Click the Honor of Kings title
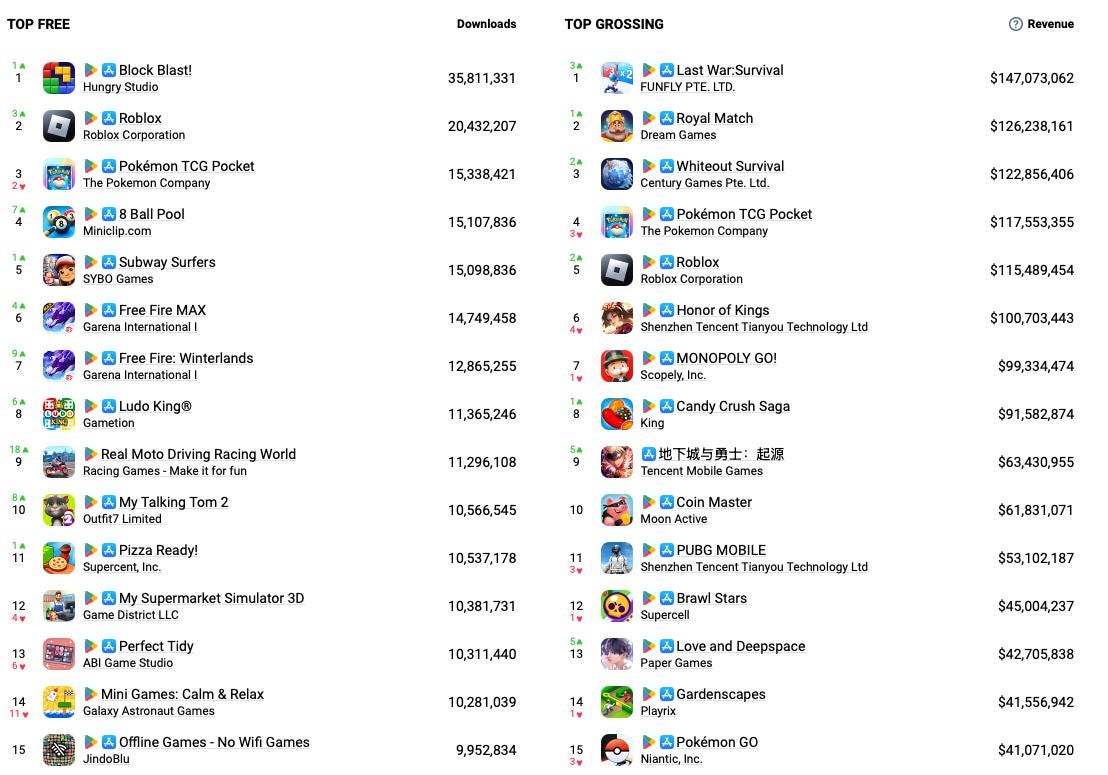This screenshot has width=1108, height=775. (x=722, y=310)
